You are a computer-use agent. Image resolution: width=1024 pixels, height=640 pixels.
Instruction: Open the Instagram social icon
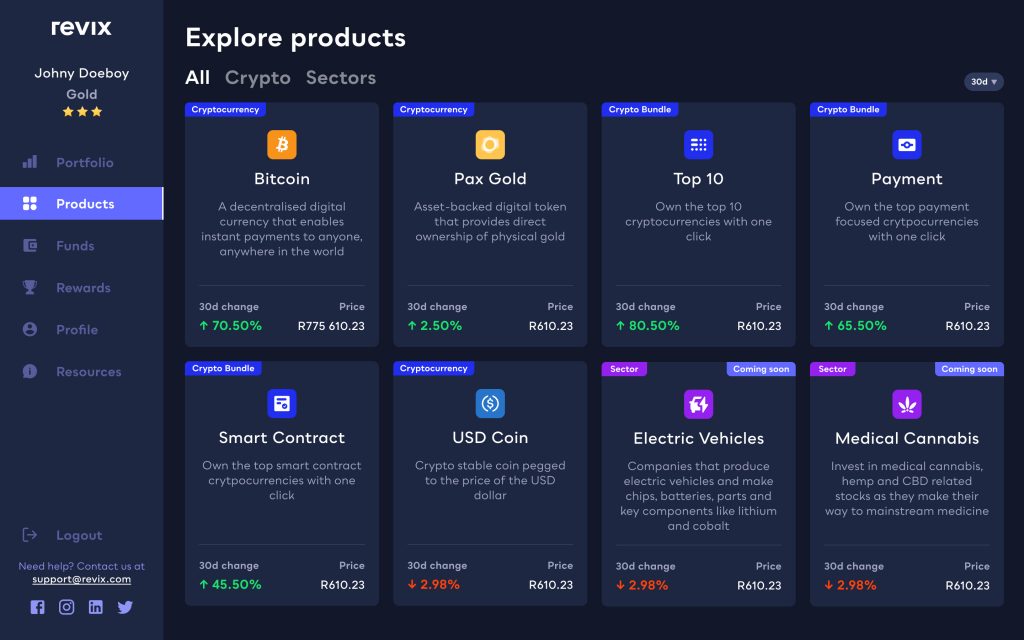(x=67, y=607)
